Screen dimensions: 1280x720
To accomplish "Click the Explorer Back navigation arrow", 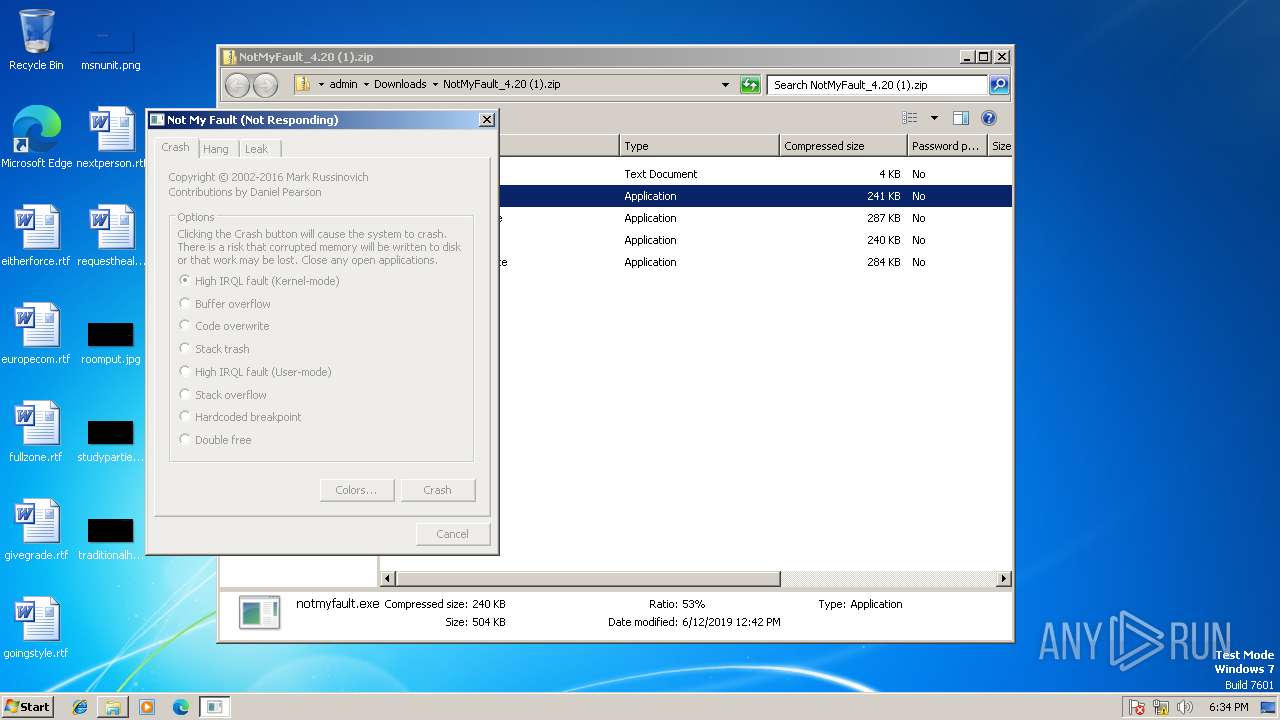I will [237, 85].
